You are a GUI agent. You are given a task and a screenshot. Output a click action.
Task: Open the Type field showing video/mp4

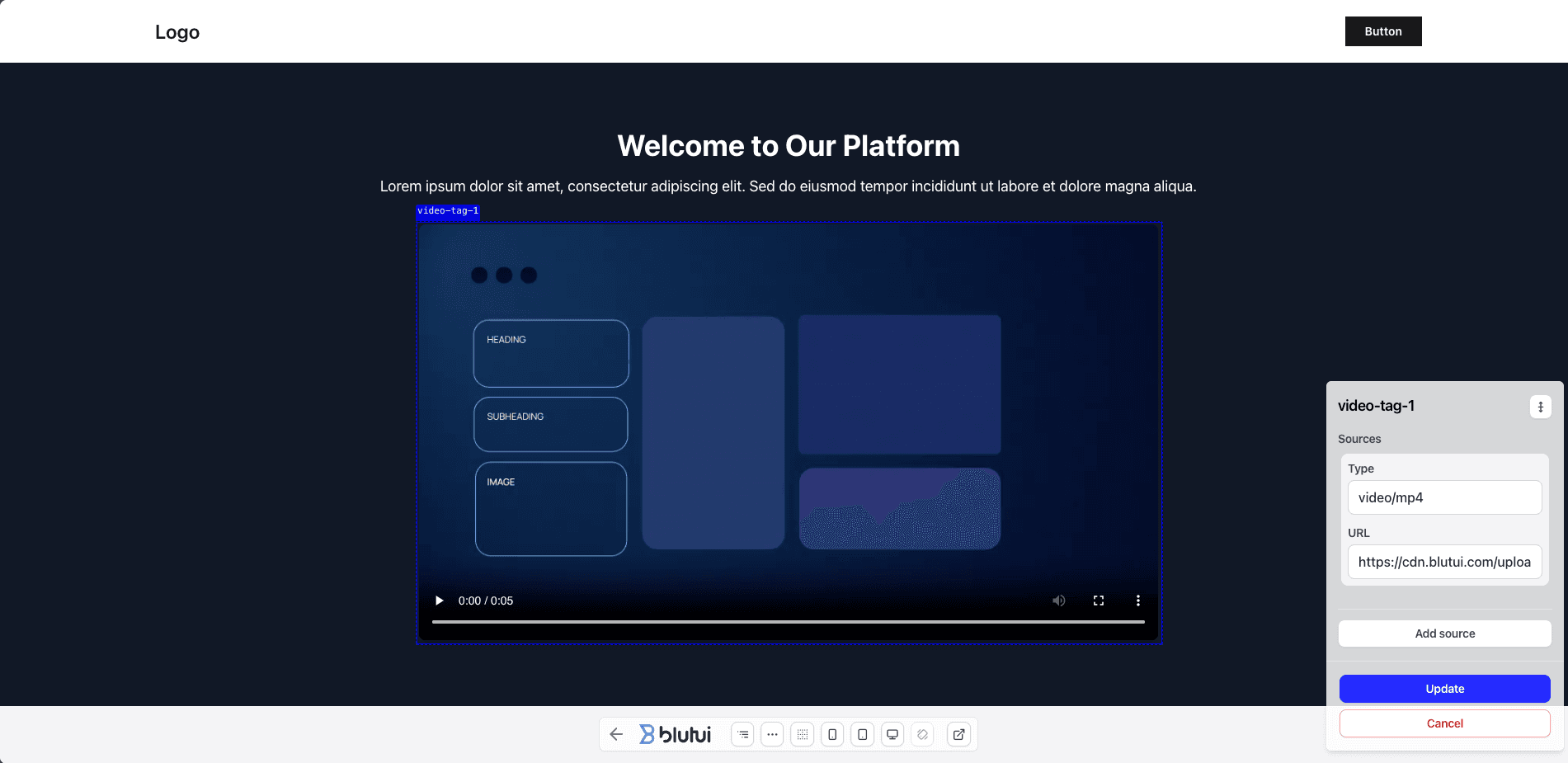click(x=1444, y=497)
